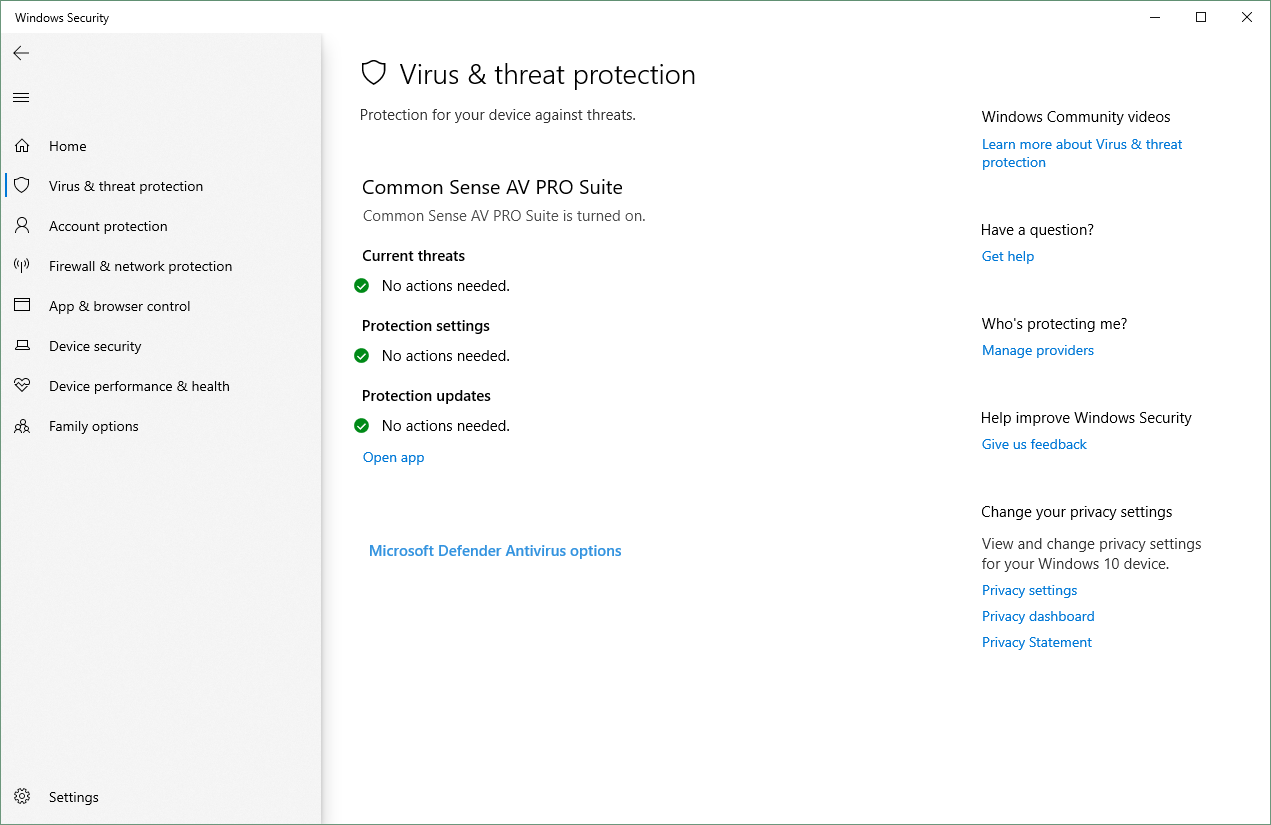Open the Manage providers link
The height and width of the screenshot is (825, 1271).
1038,350
